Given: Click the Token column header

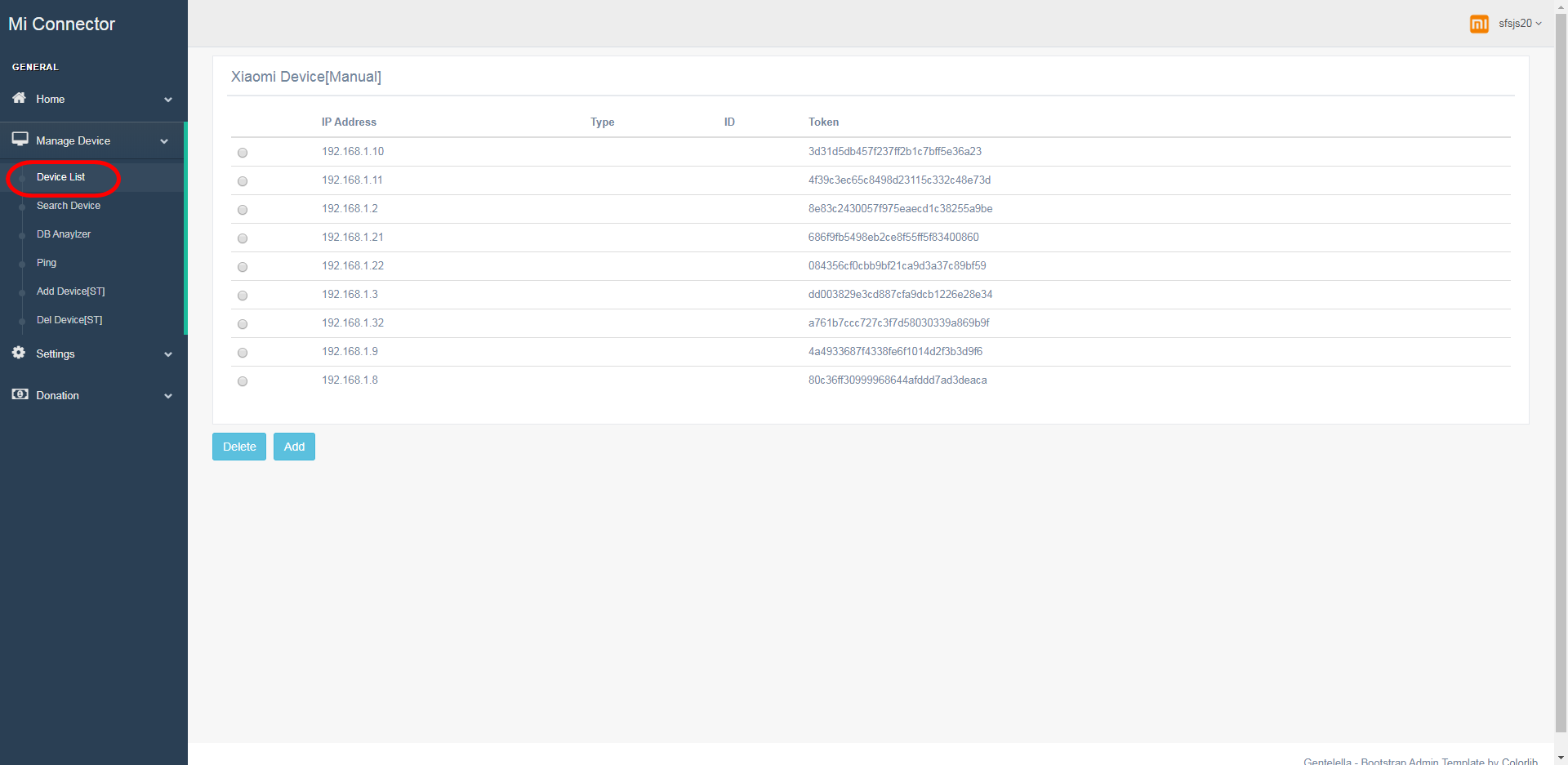Looking at the screenshot, I should tap(823, 122).
